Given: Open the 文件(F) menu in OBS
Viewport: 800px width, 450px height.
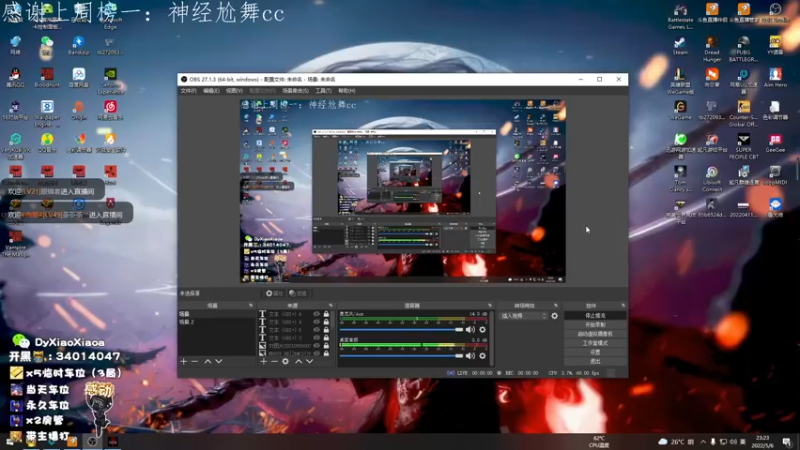Looking at the screenshot, I should pos(188,91).
